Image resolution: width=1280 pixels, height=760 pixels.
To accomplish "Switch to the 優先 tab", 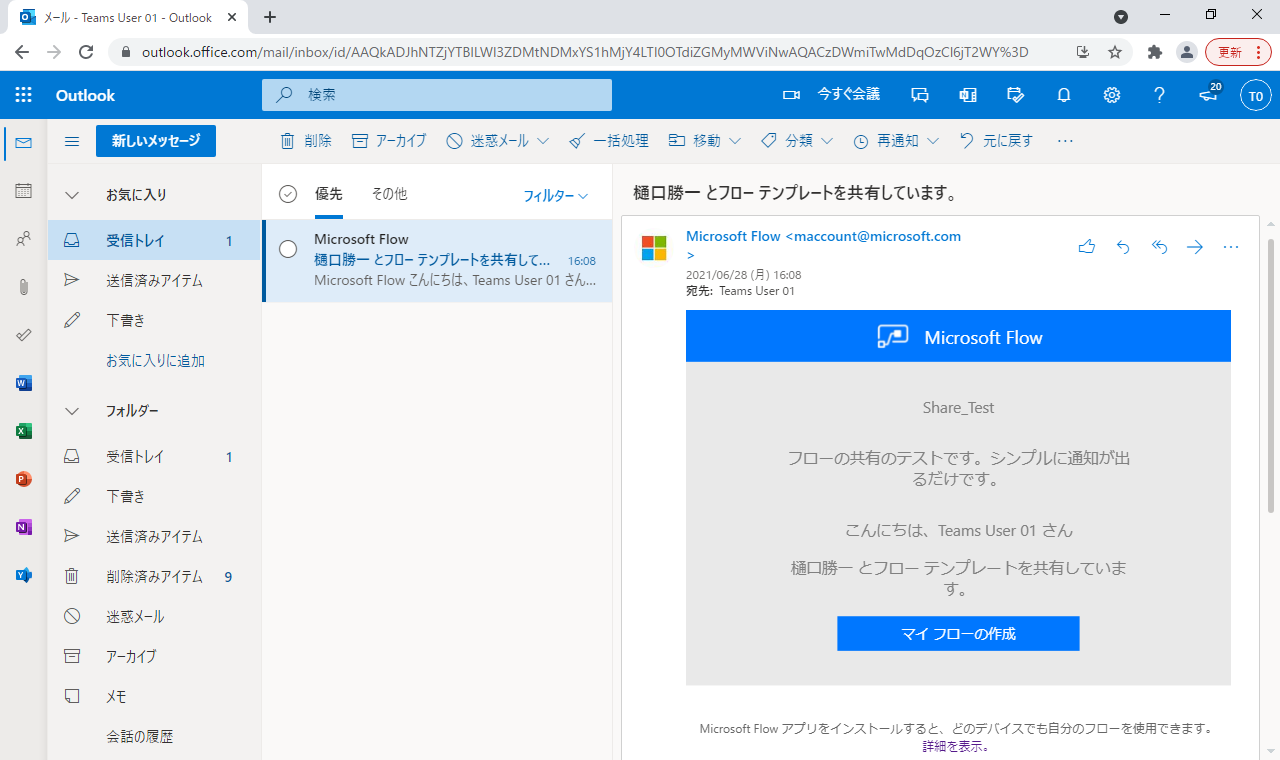I will 329,194.
